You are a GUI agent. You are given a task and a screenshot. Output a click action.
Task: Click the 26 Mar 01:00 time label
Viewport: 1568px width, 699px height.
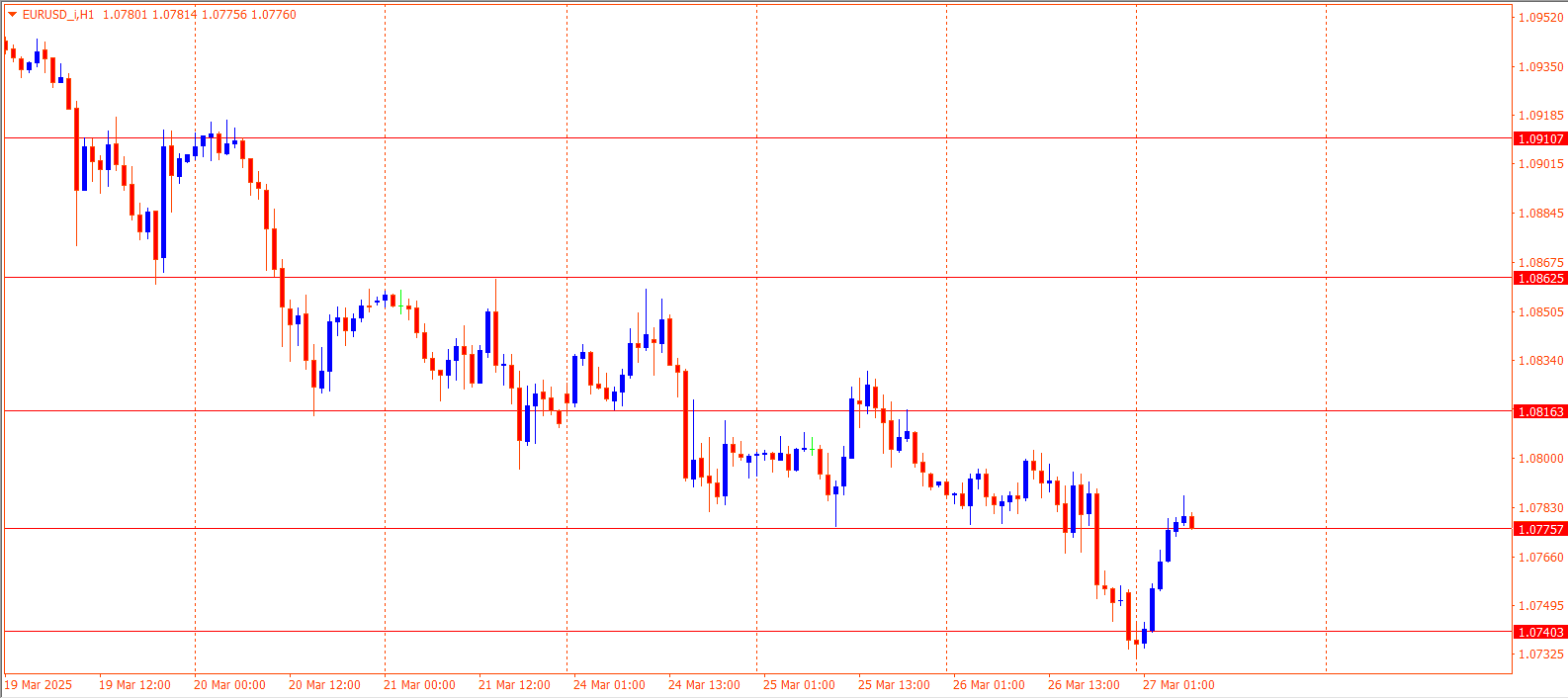click(989, 685)
